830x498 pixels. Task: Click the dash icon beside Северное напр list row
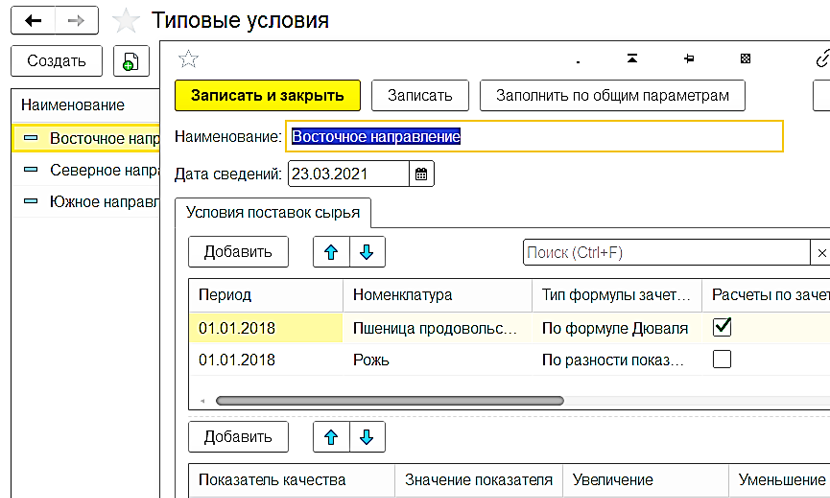[x=31, y=170]
